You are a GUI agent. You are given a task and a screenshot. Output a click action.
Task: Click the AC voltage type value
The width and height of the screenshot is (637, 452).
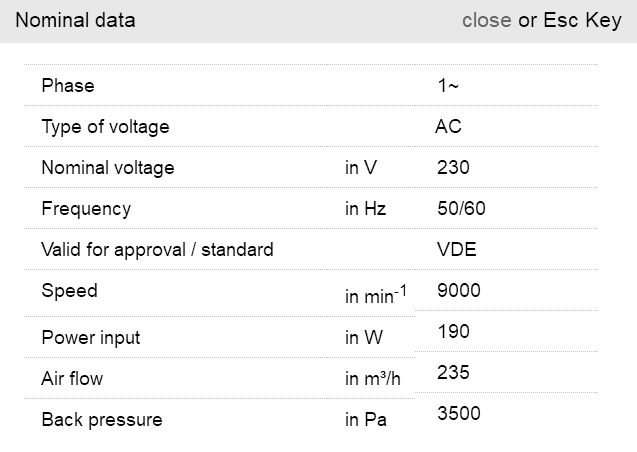point(448,127)
